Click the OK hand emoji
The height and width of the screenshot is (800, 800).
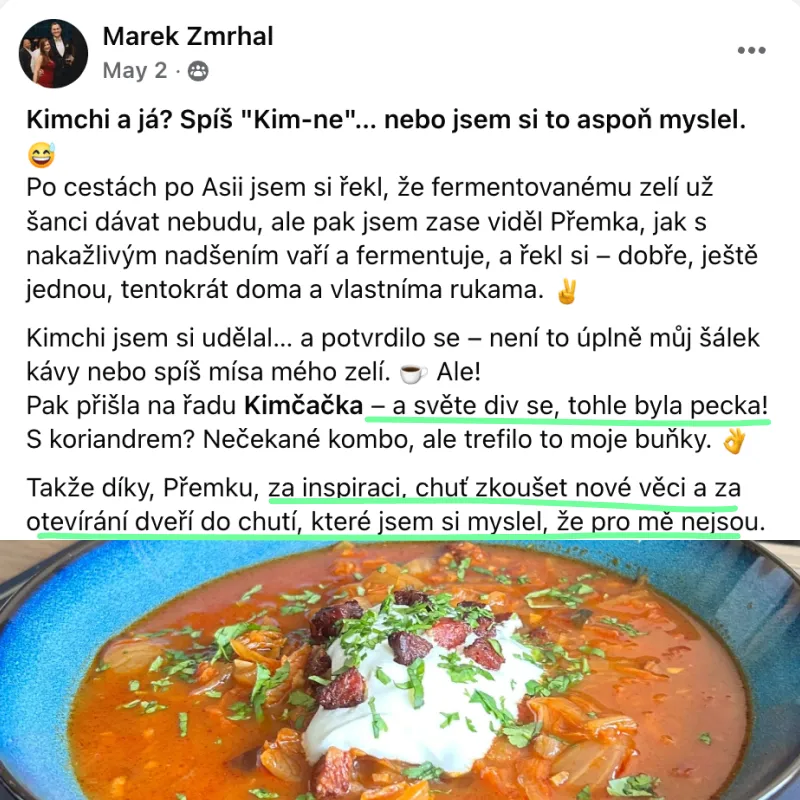pyautogui.click(x=734, y=441)
